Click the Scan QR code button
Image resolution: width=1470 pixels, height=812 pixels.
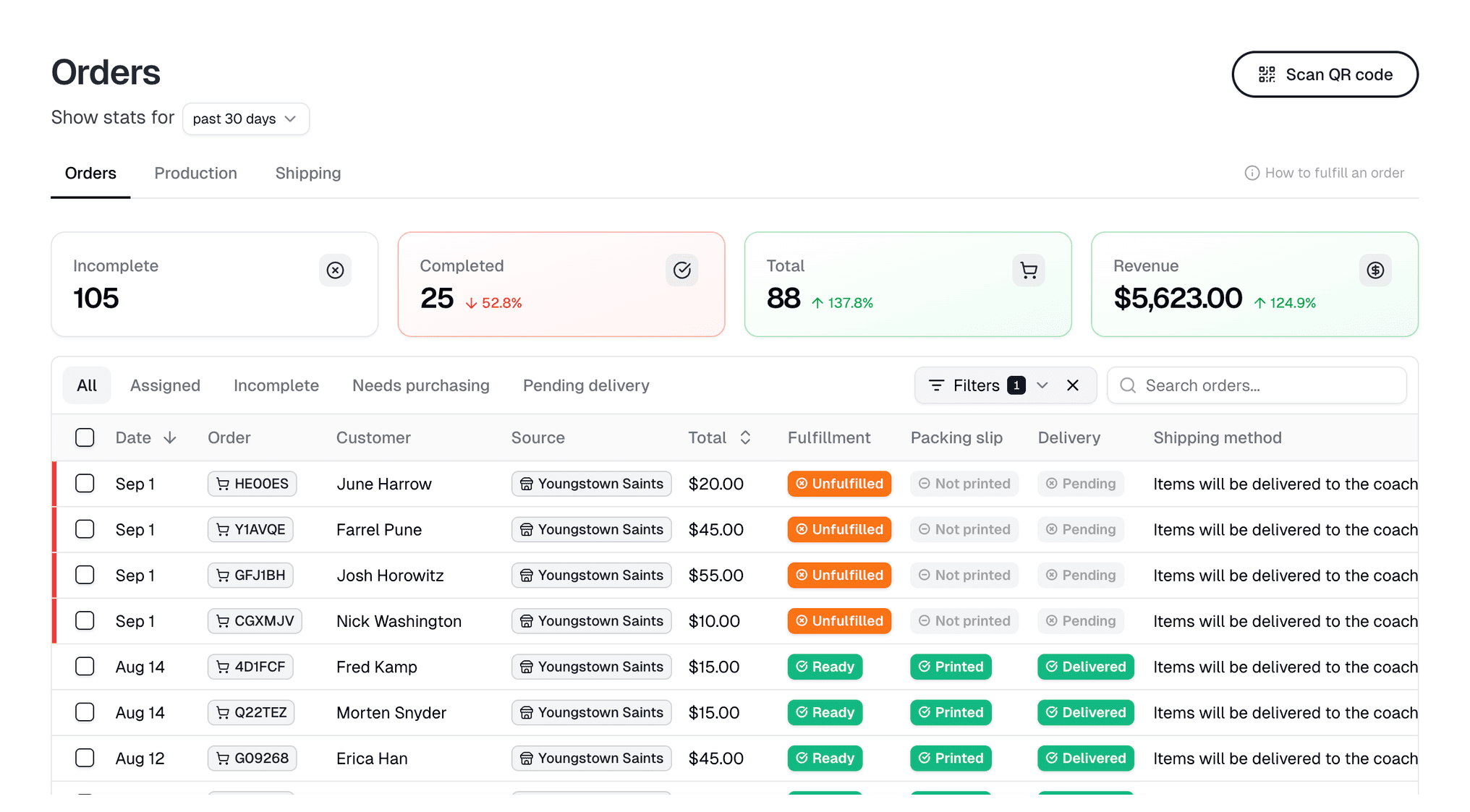coord(1325,74)
